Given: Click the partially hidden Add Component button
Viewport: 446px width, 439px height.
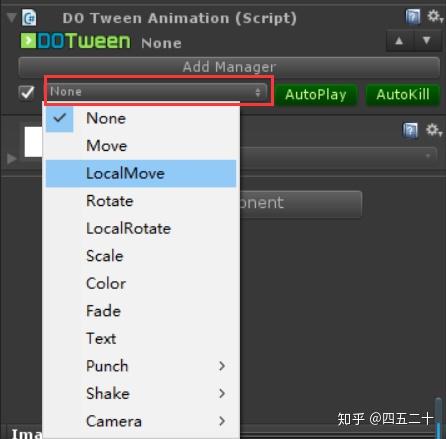Looking at the screenshot, I should (301, 204).
